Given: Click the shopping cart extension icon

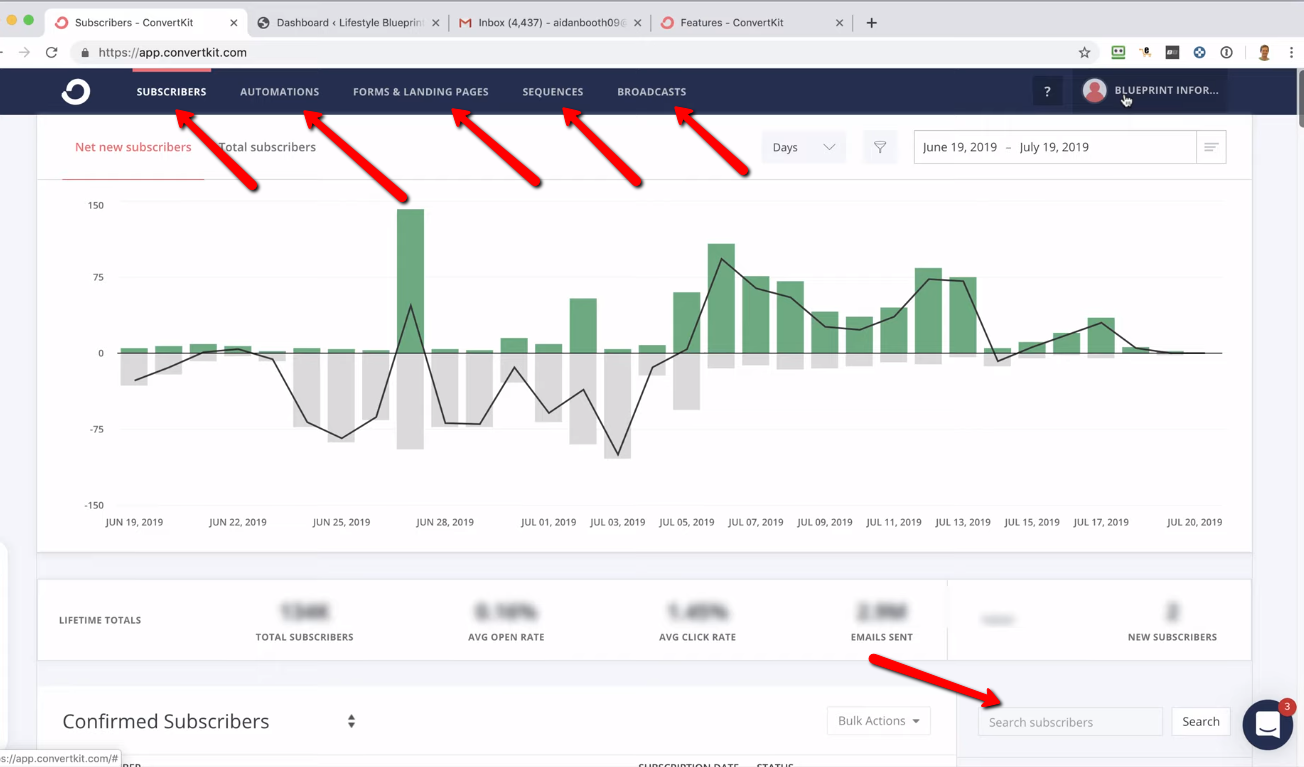Looking at the screenshot, I should point(1145,52).
